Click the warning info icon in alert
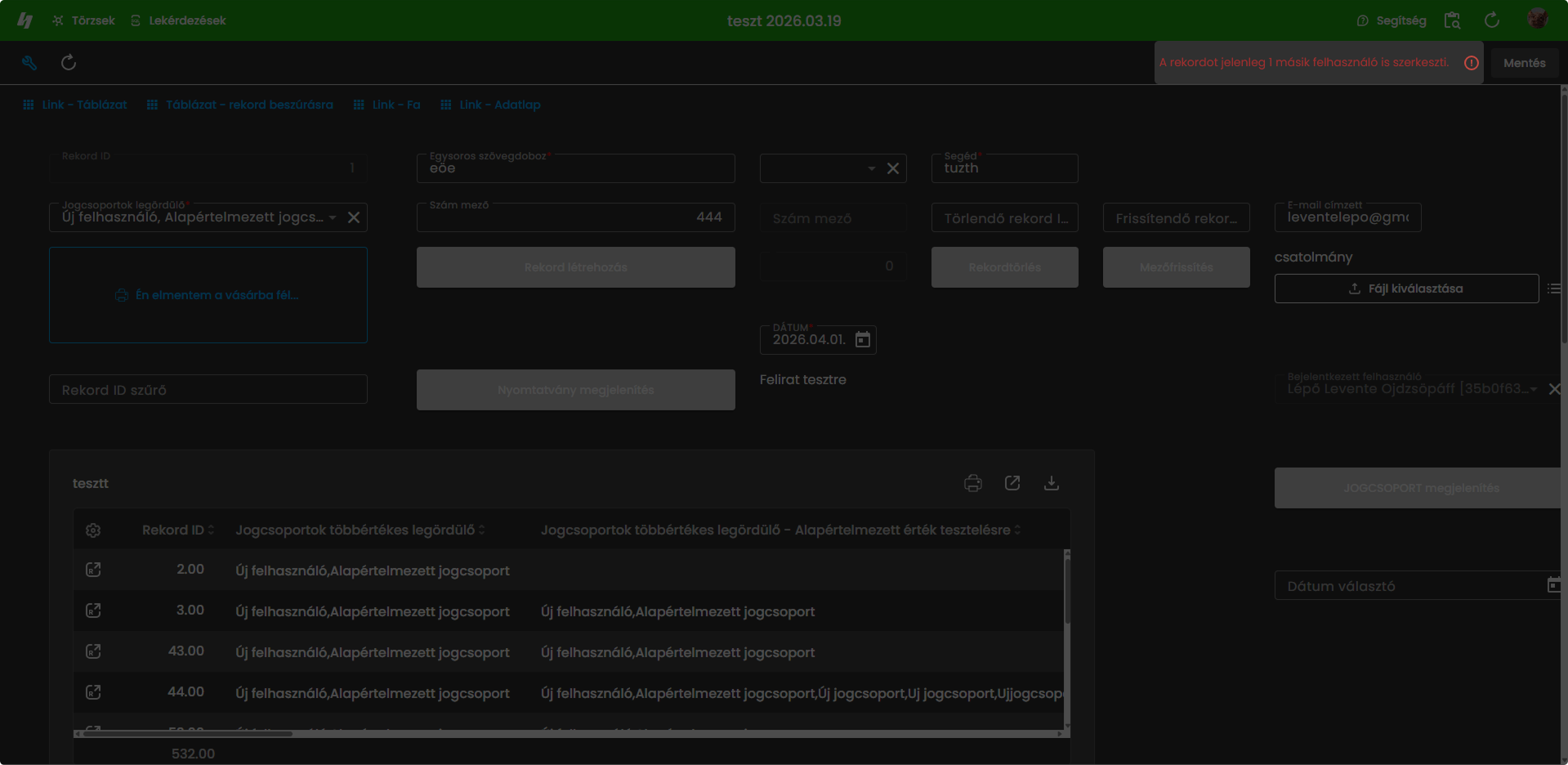Image resolution: width=1568 pixels, height=765 pixels. point(1471,63)
